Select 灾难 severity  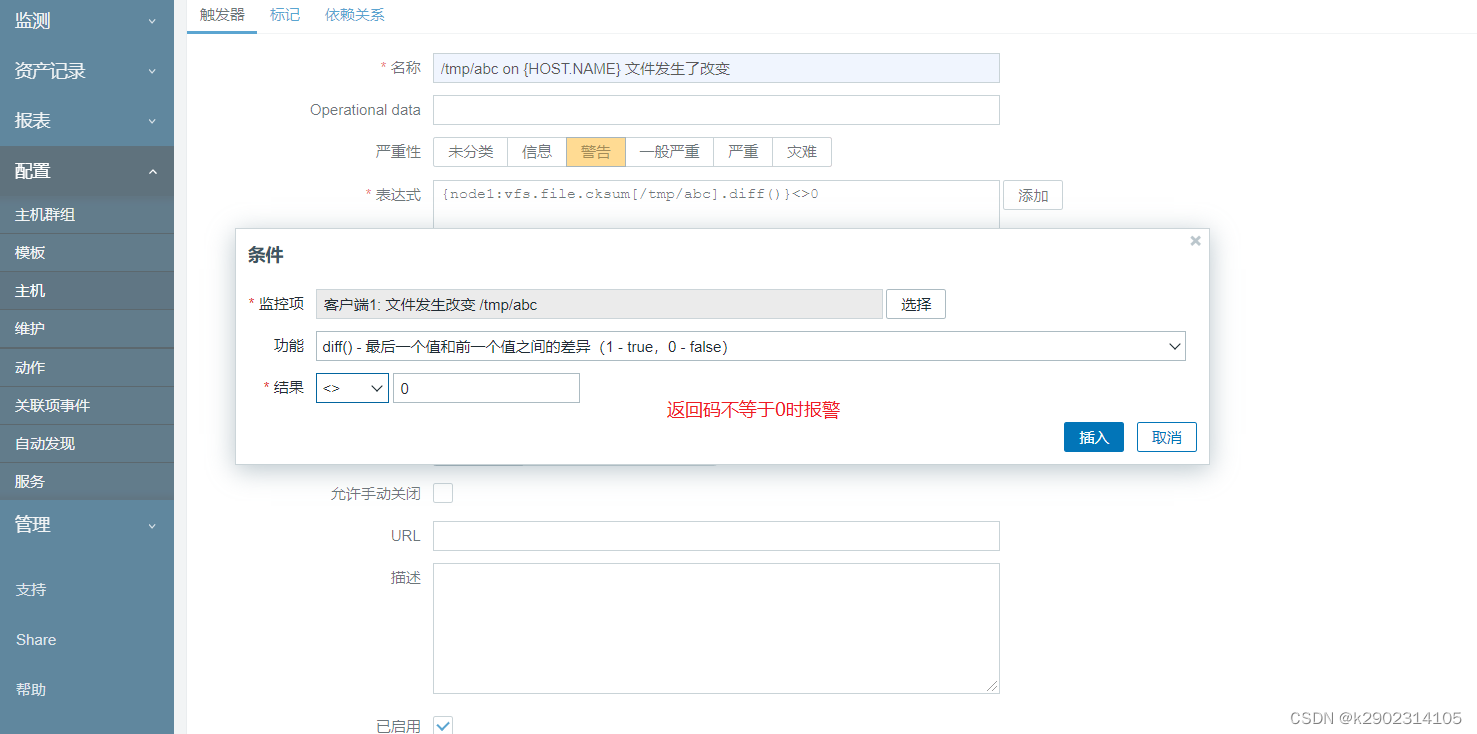click(x=802, y=152)
